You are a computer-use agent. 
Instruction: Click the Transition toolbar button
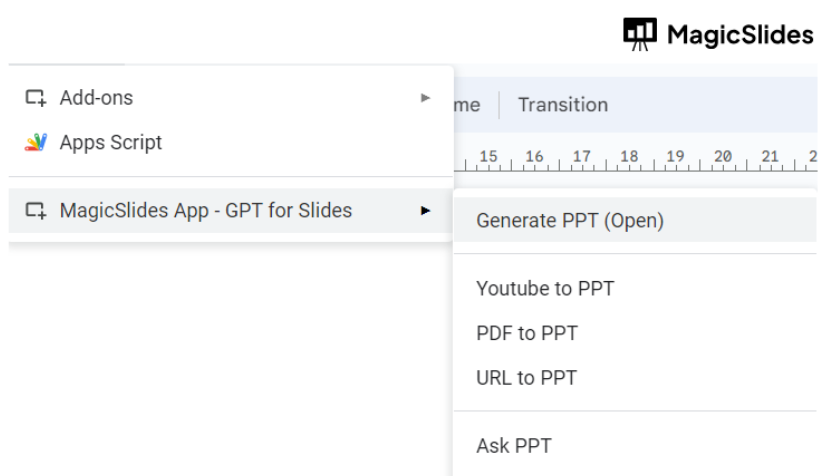(562, 105)
